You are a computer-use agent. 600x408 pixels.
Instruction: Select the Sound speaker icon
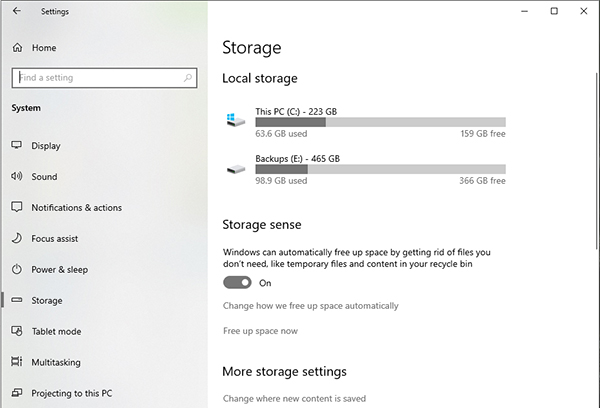pyautogui.click(x=16, y=176)
